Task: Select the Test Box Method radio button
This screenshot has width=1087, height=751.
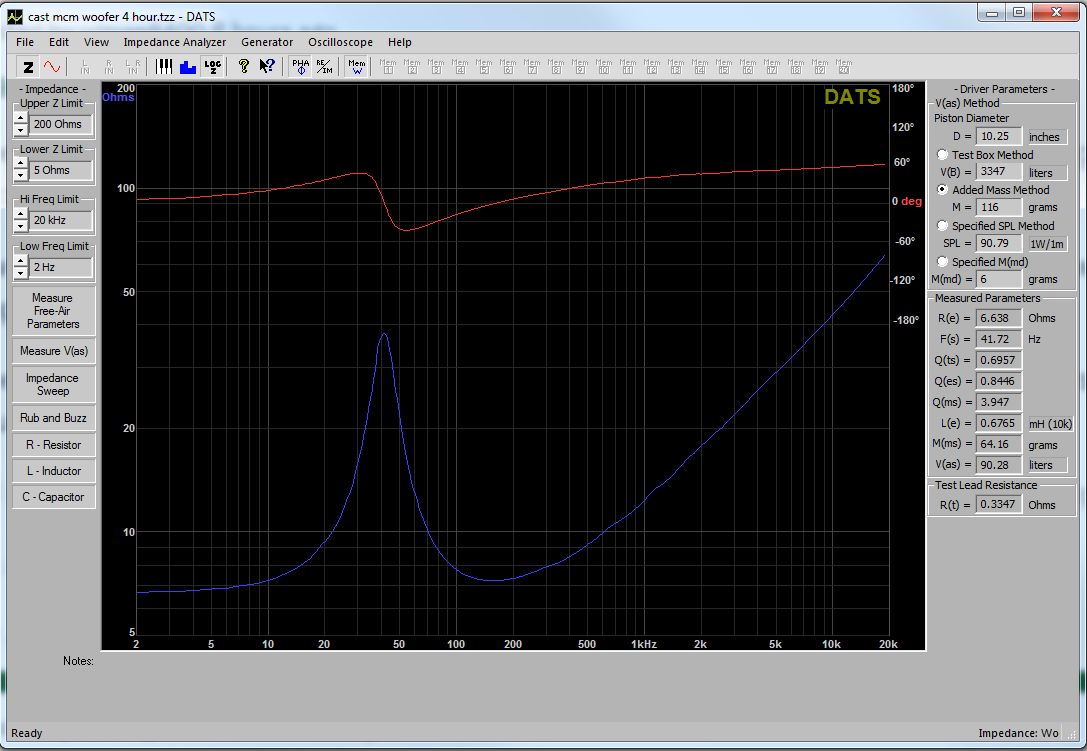Action: (943, 155)
